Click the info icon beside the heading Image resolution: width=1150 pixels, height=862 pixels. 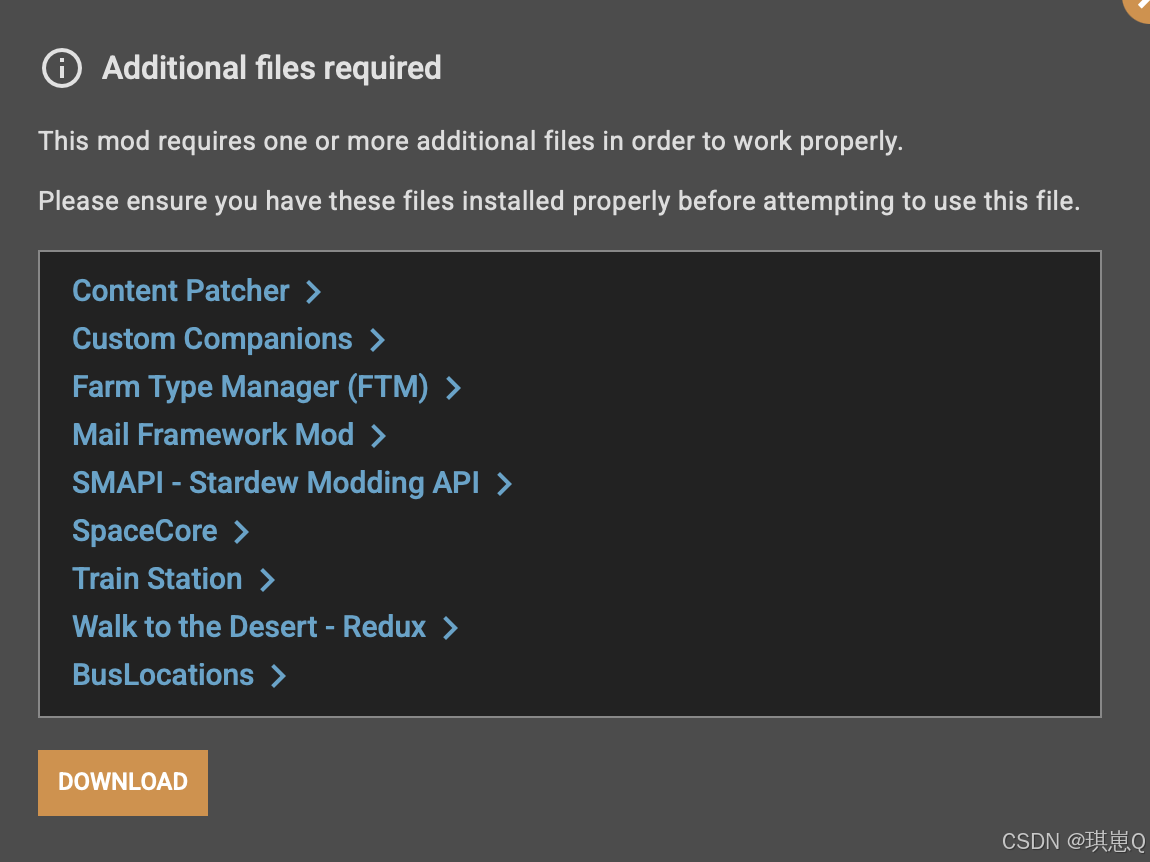tap(62, 68)
